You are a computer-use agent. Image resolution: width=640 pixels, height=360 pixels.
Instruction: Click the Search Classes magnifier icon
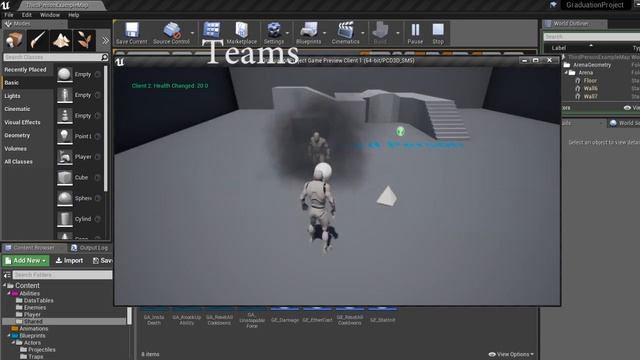pyautogui.click(x=104, y=57)
